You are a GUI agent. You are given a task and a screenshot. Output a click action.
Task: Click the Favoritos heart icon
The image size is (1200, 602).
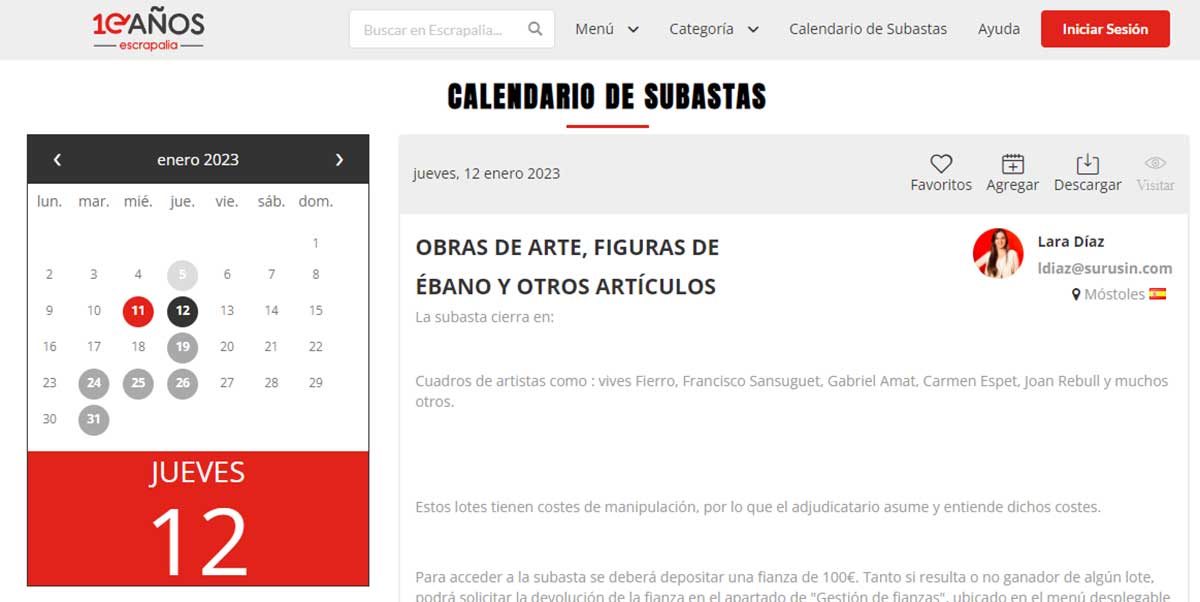(940, 164)
